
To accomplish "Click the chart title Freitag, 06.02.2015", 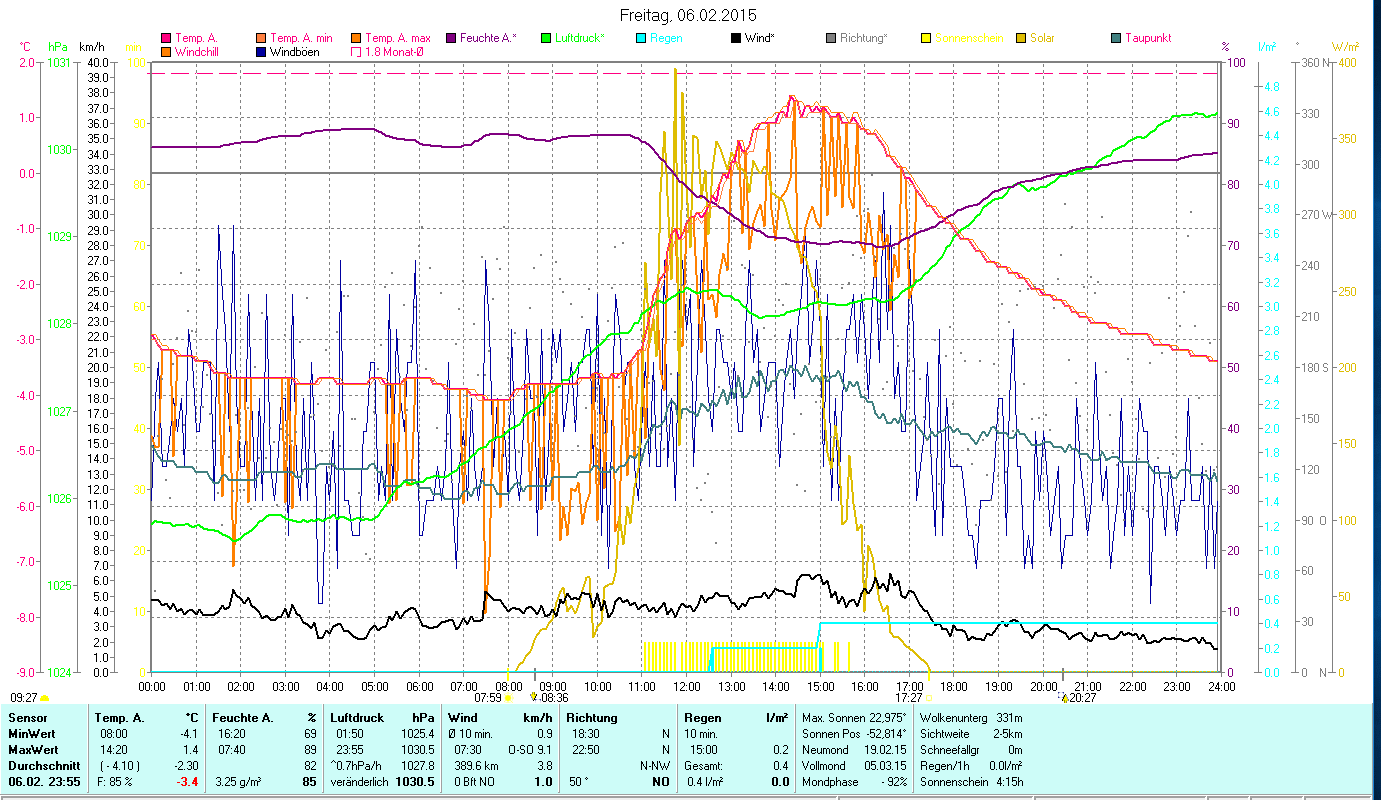I will (x=688, y=15).
